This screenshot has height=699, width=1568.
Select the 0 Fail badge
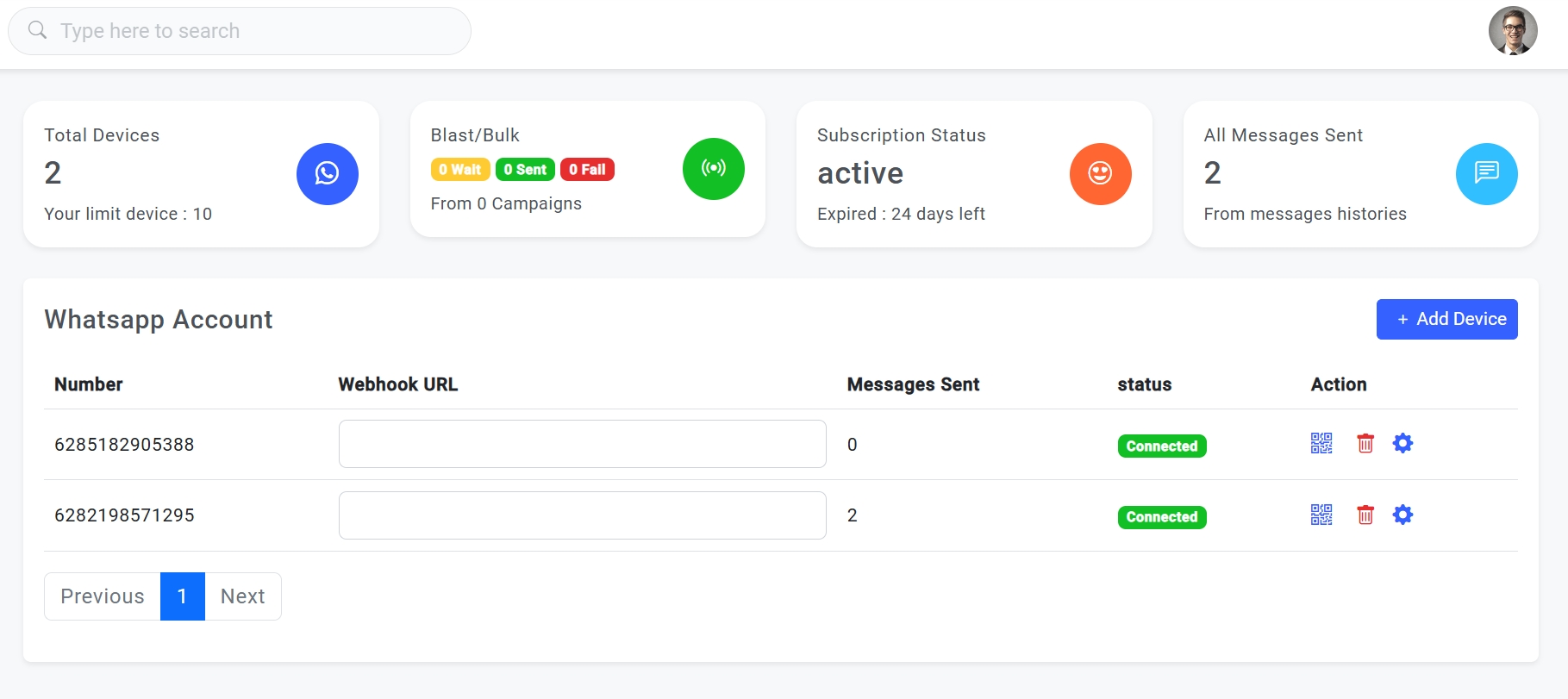tap(587, 169)
